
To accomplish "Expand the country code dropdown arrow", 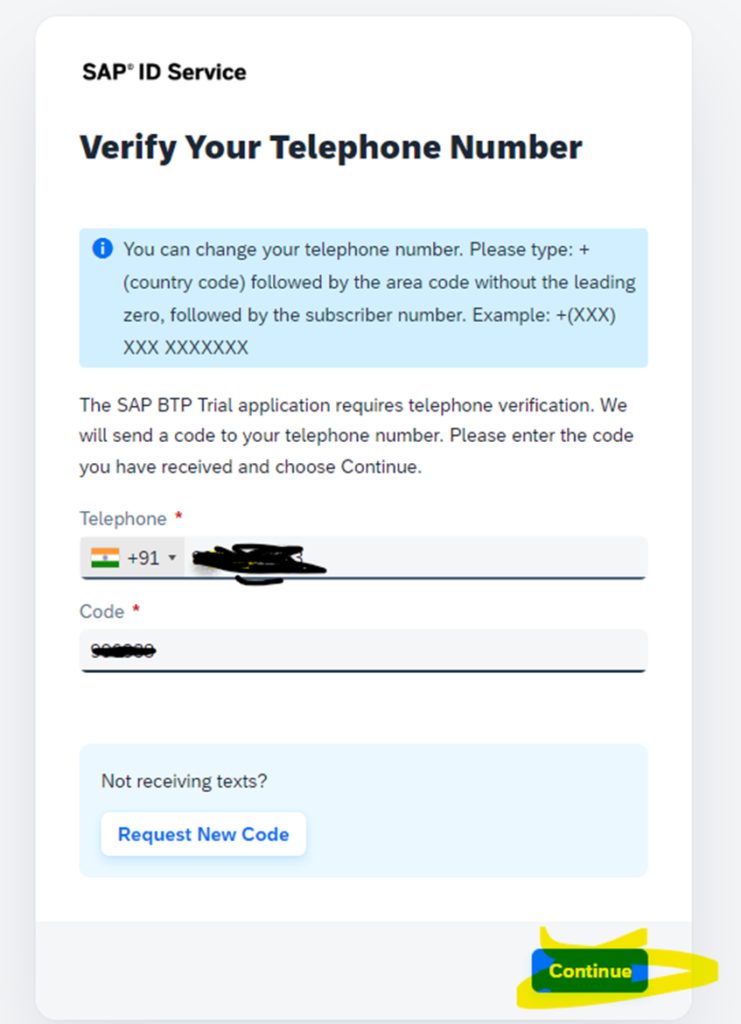I will 172,558.
